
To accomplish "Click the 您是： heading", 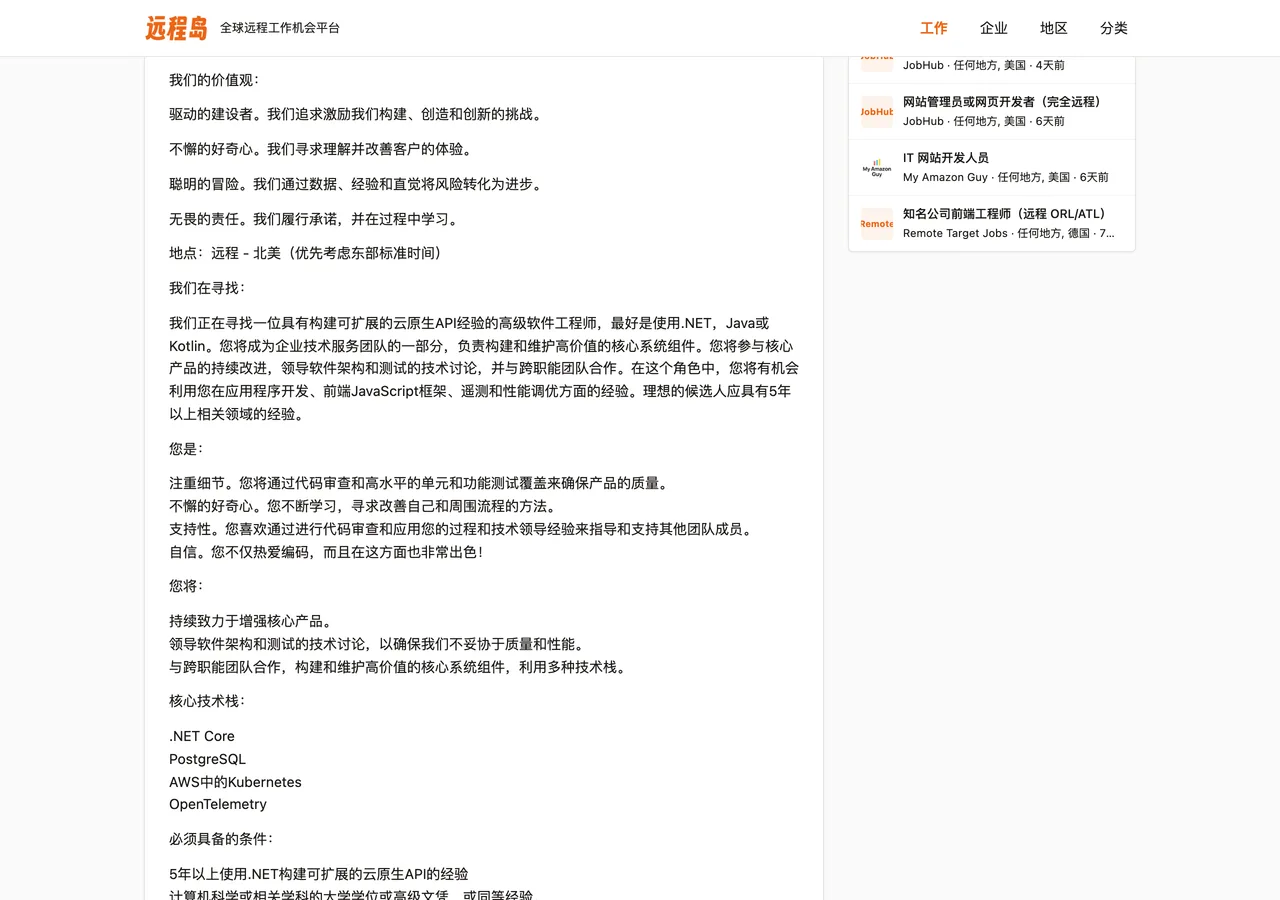I will [186, 449].
